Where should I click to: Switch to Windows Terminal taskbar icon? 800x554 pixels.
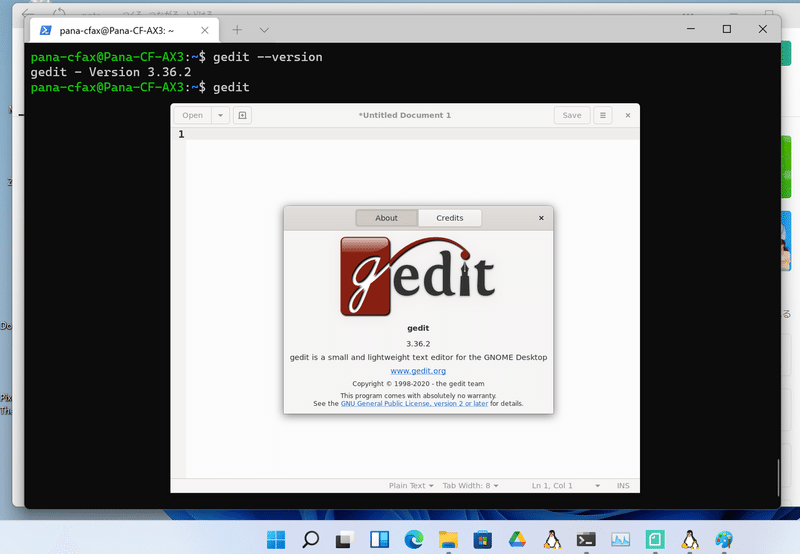point(586,539)
